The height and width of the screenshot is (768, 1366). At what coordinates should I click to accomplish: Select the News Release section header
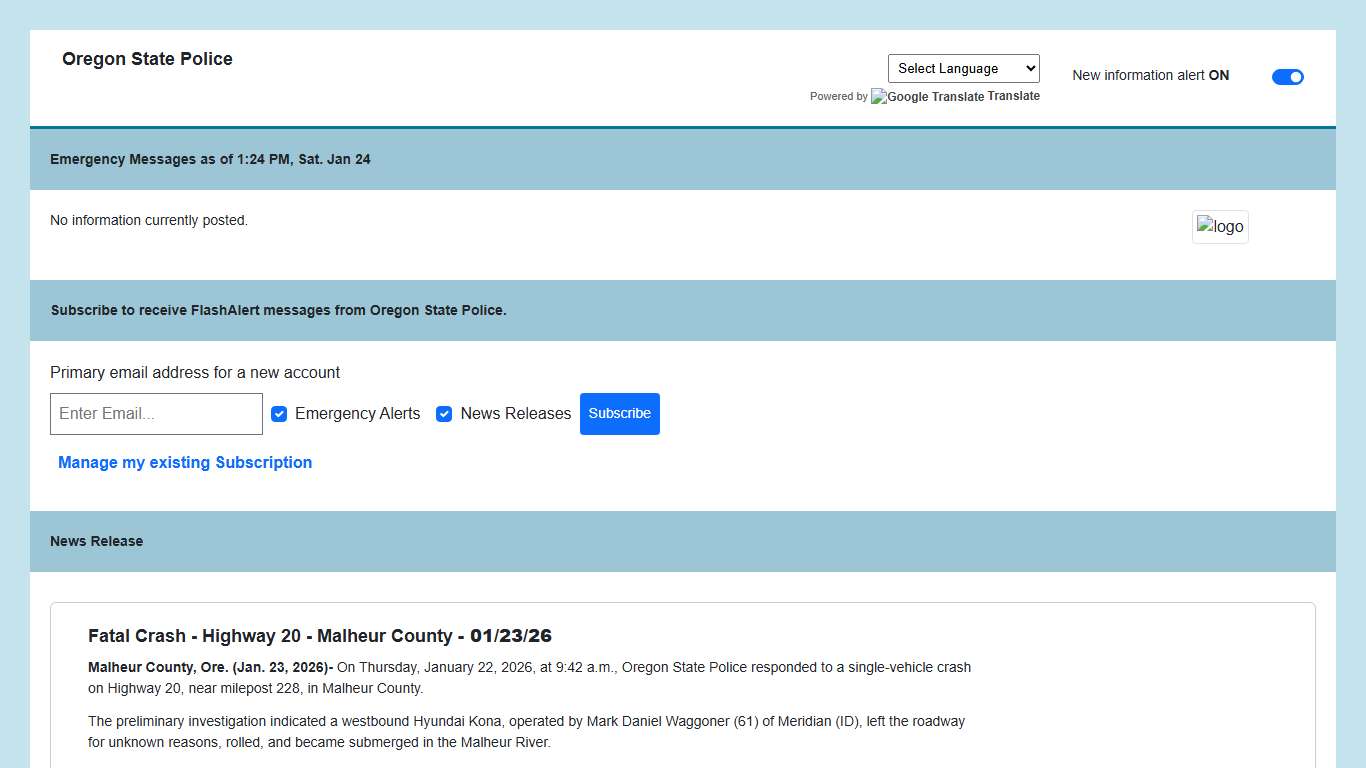(x=96, y=541)
